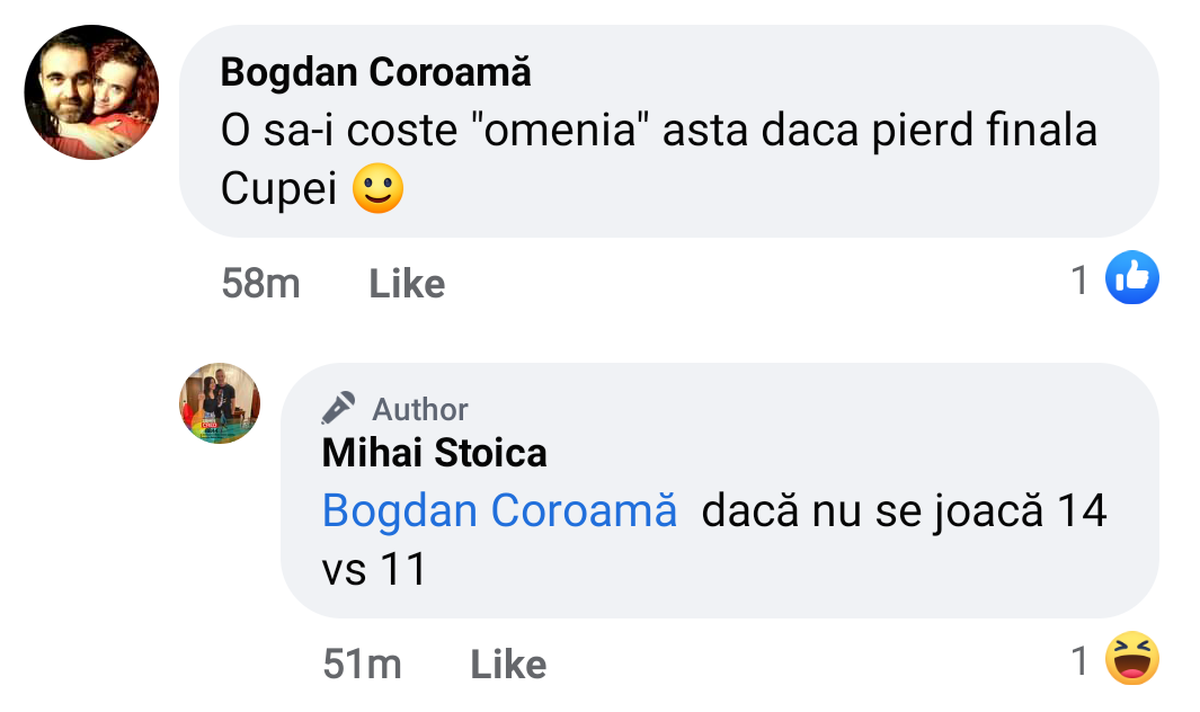The height and width of the screenshot is (712, 1200).
Task: Open Bogdan Coroamă's profile picture
Action: tap(91, 91)
